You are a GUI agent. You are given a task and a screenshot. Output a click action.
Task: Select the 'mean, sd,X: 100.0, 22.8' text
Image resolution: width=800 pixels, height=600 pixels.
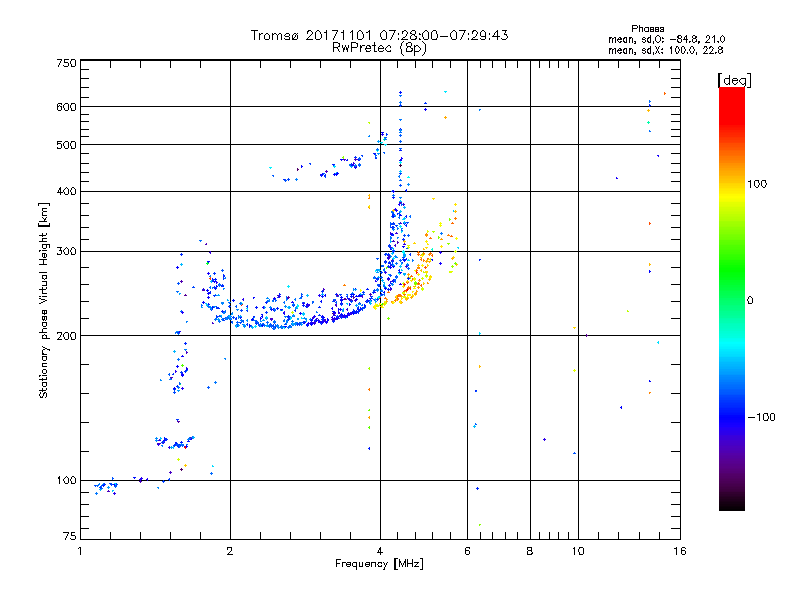click(665, 50)
